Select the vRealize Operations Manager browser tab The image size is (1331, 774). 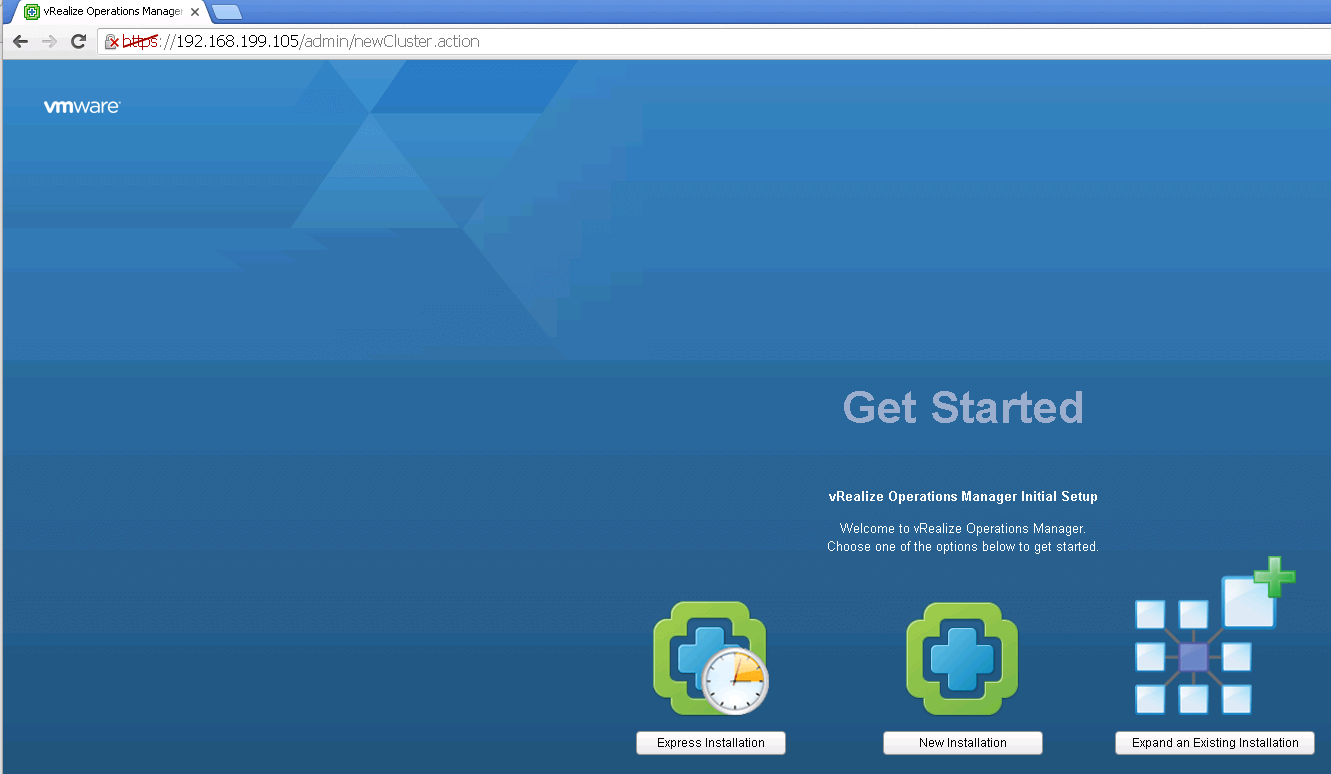click(110, 12)
